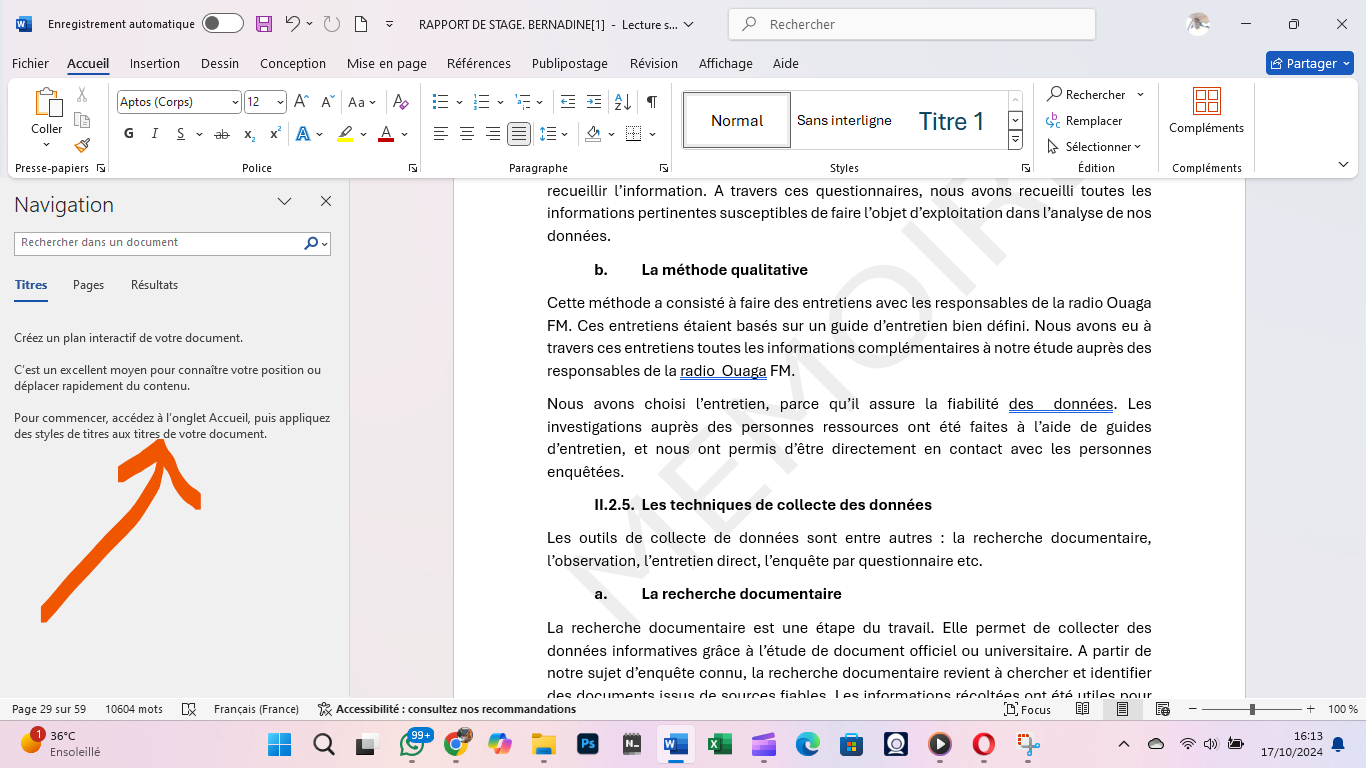
Task: Launch Google Chrome from the taskbar
Action: 456,744
